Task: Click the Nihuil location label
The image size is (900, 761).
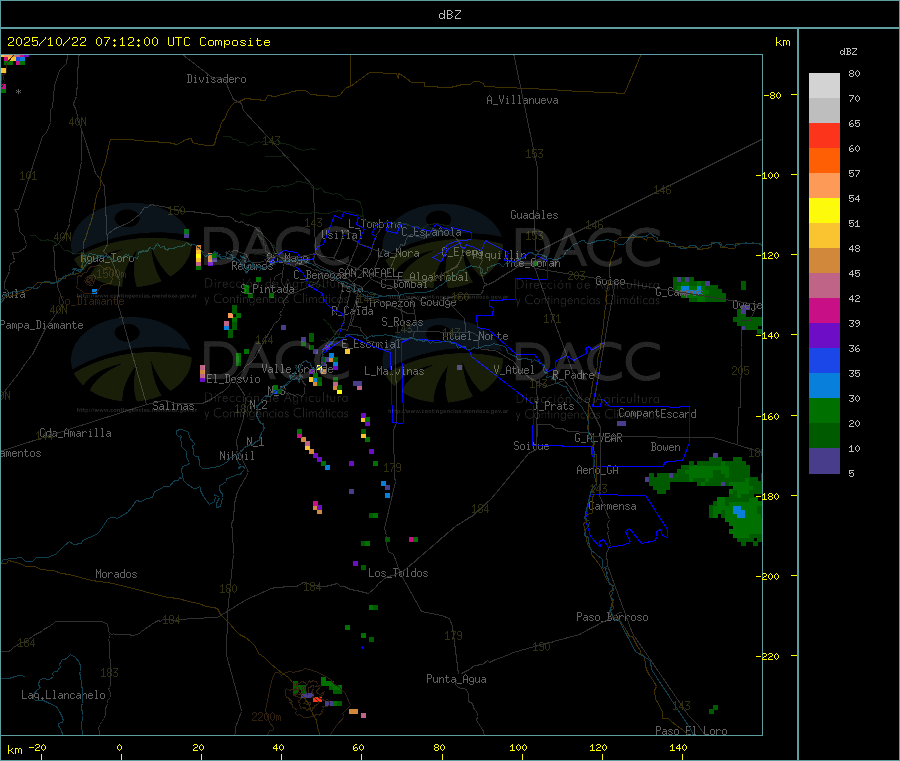Action: pyautogui.click(x=237, y=456)
